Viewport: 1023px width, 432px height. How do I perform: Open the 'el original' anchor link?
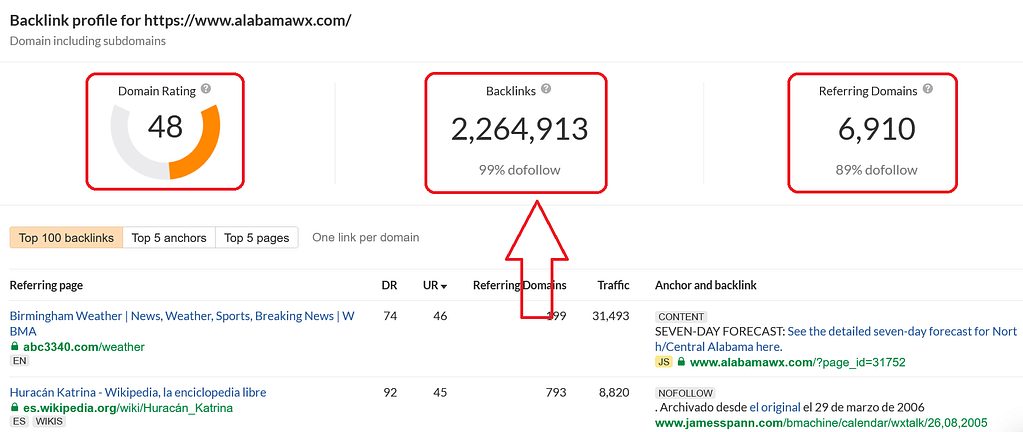point(776,407)
